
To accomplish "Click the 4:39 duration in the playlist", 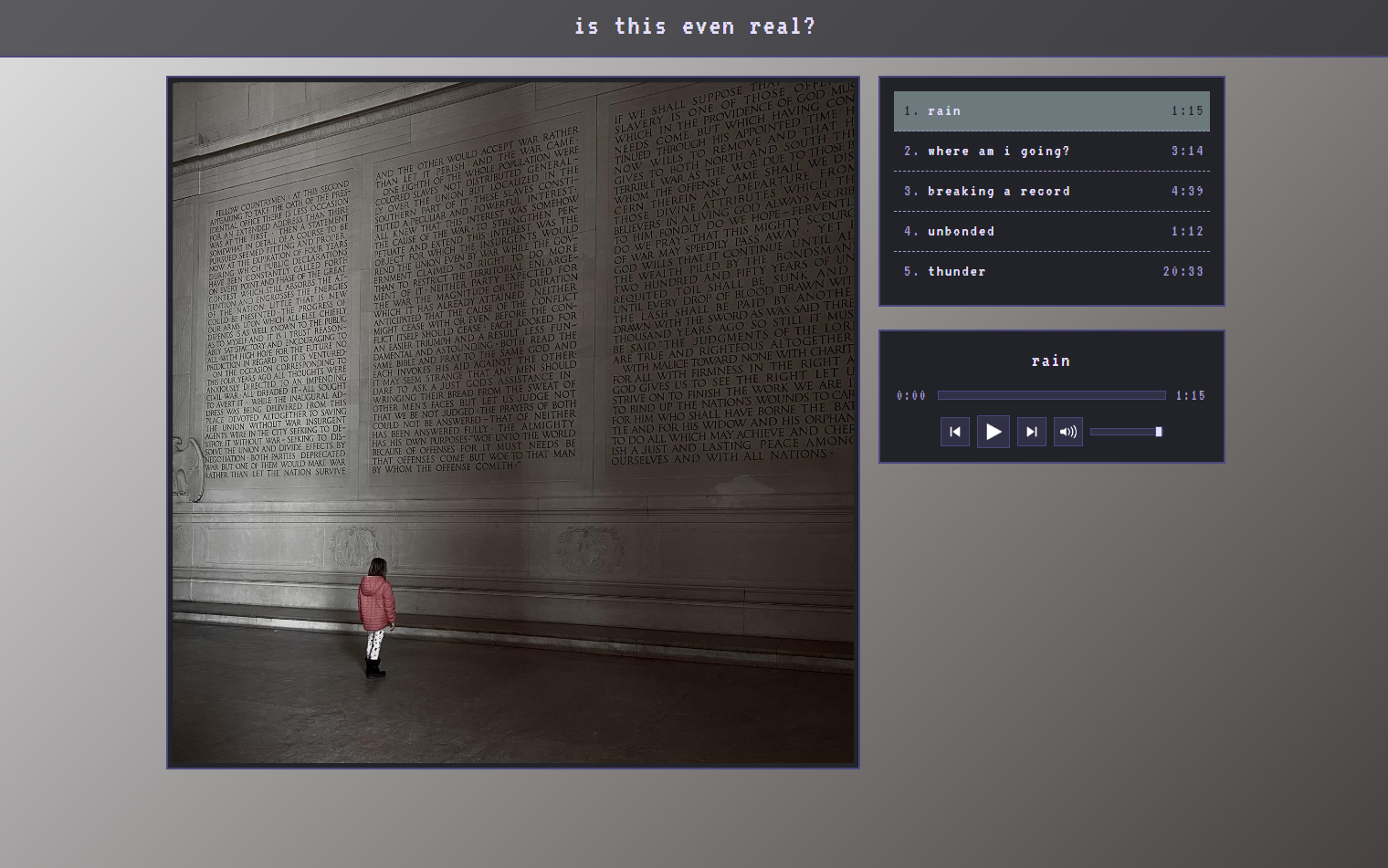I will (1188, 192).
